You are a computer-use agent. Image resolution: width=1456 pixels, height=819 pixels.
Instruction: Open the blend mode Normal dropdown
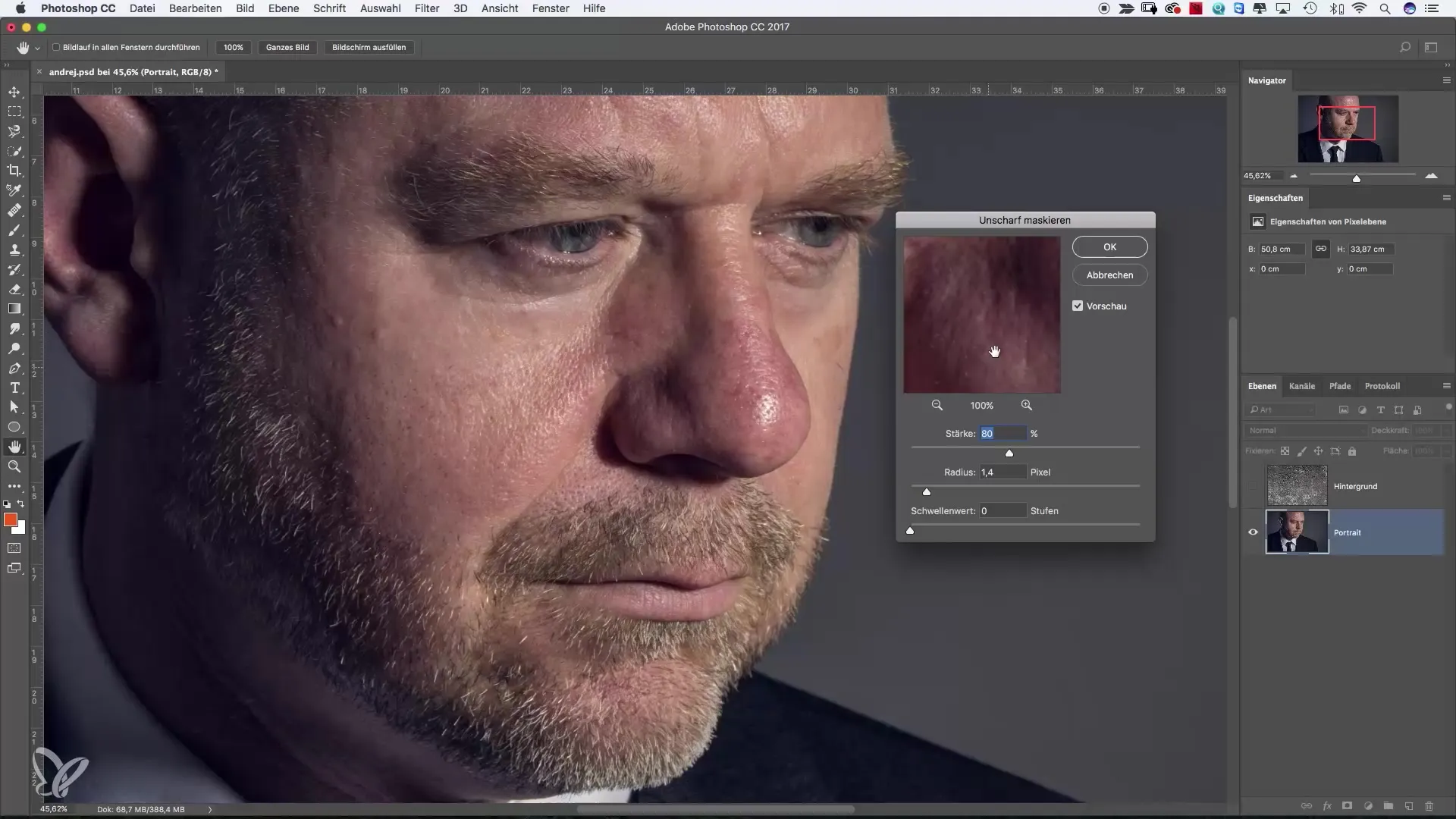pyautogui.click(x=1305, y=431)
